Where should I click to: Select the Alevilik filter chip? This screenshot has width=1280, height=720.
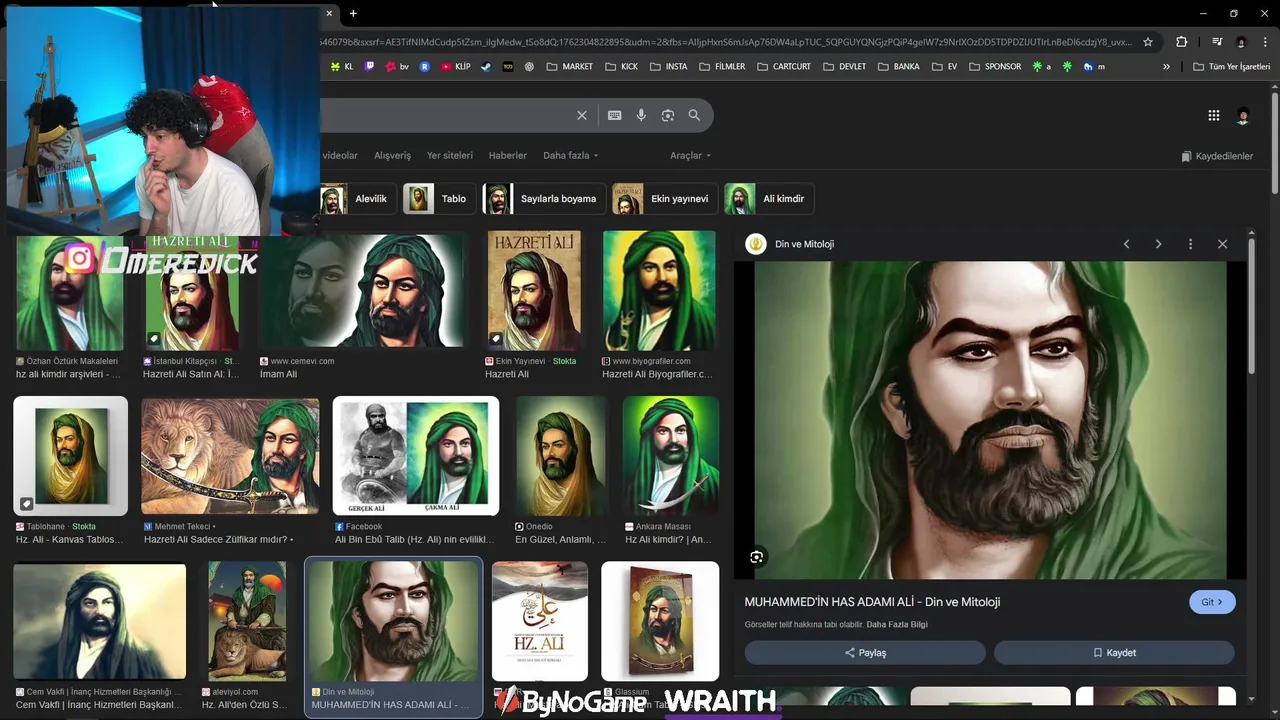coord(358,199)
